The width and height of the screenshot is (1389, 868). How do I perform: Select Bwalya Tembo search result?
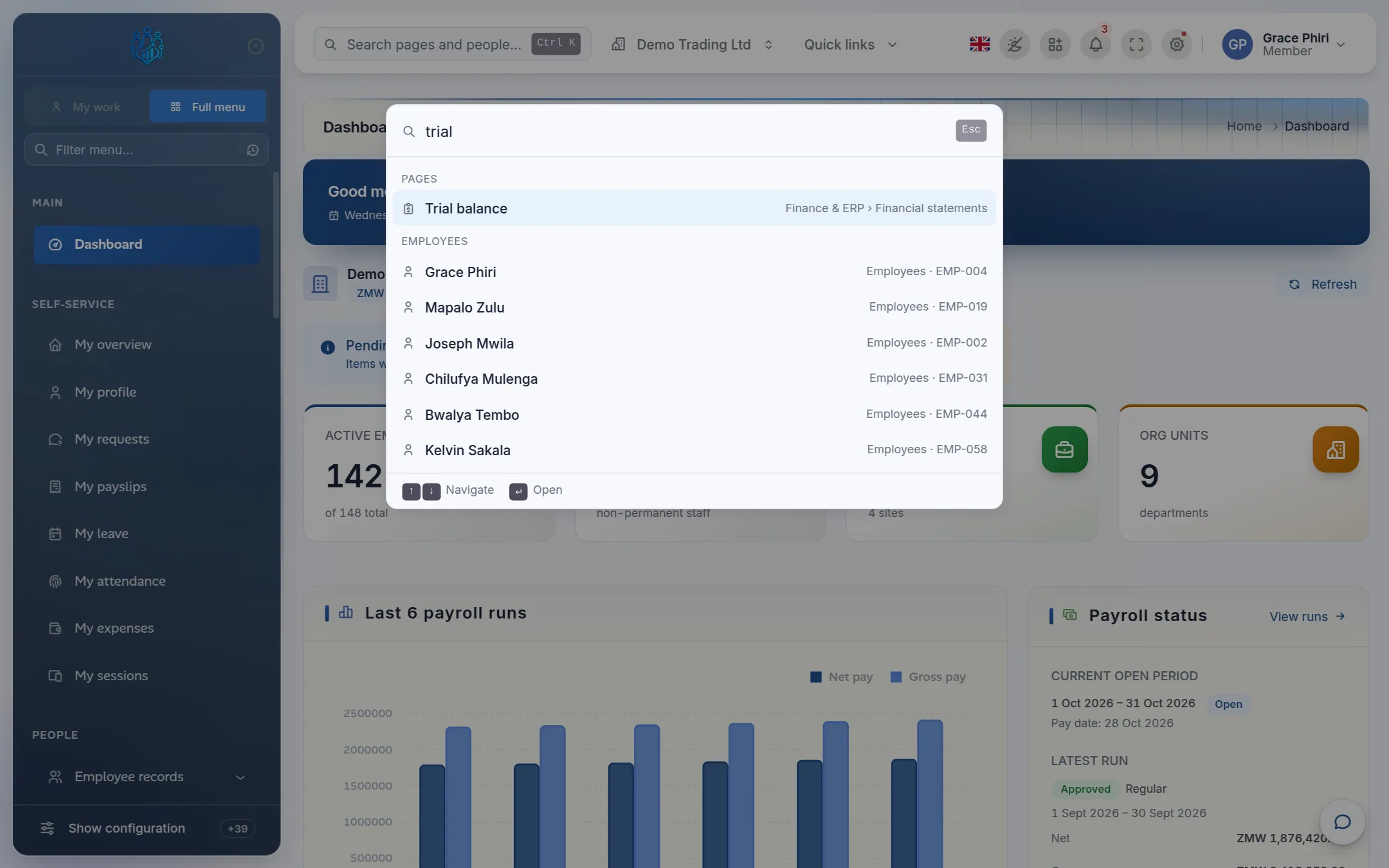694,415
